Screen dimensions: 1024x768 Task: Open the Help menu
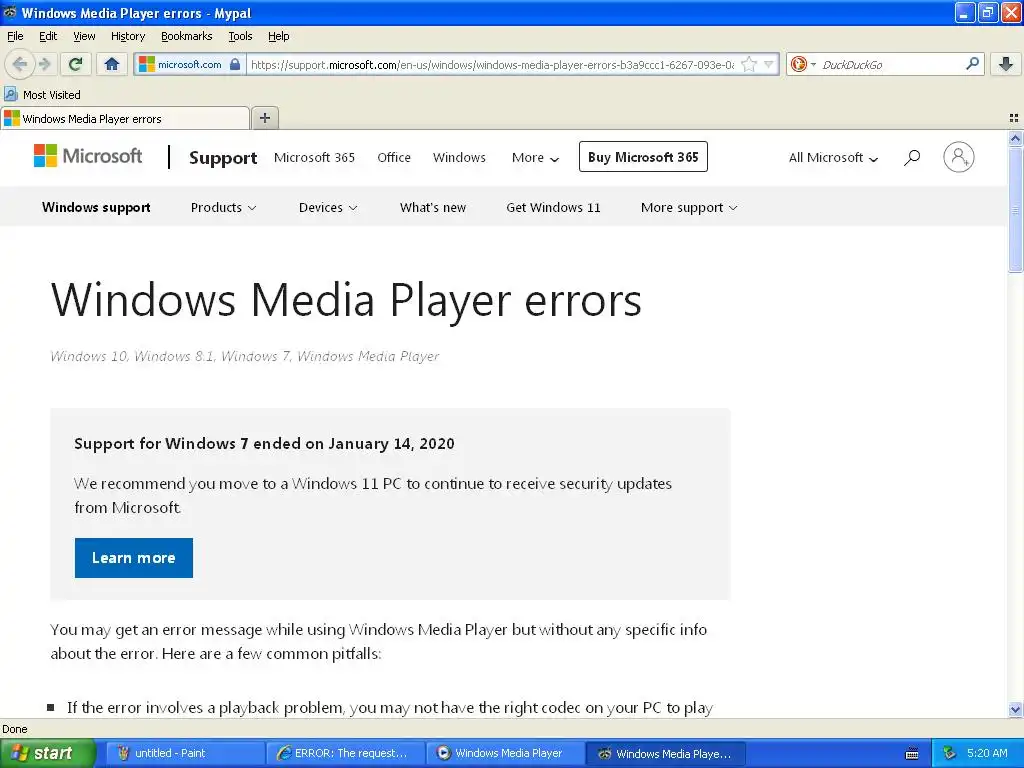279,36
